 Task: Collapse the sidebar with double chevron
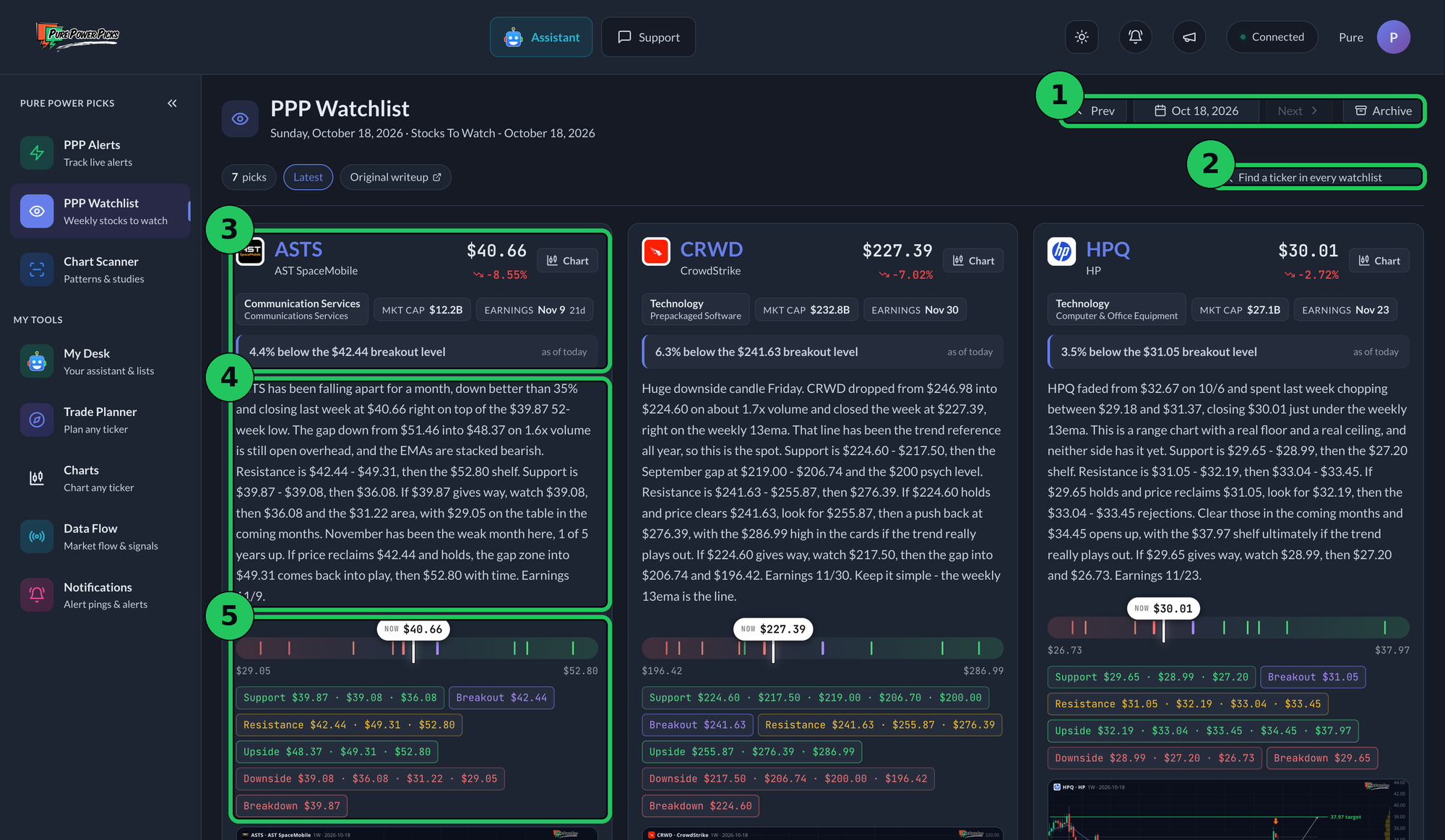click(x=172, y=103)
